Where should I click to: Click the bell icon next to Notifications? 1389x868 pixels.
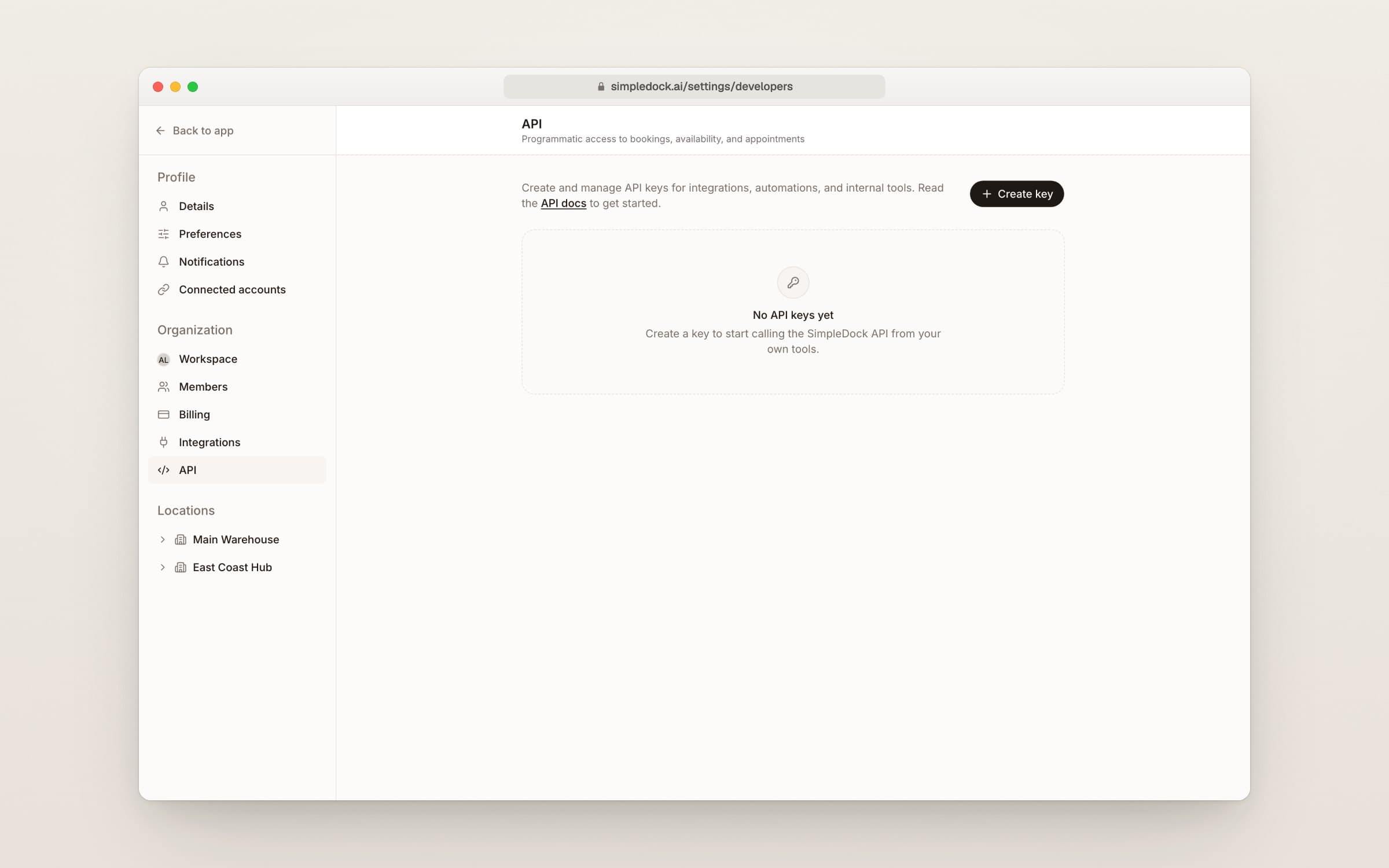(x=164, y=262)
